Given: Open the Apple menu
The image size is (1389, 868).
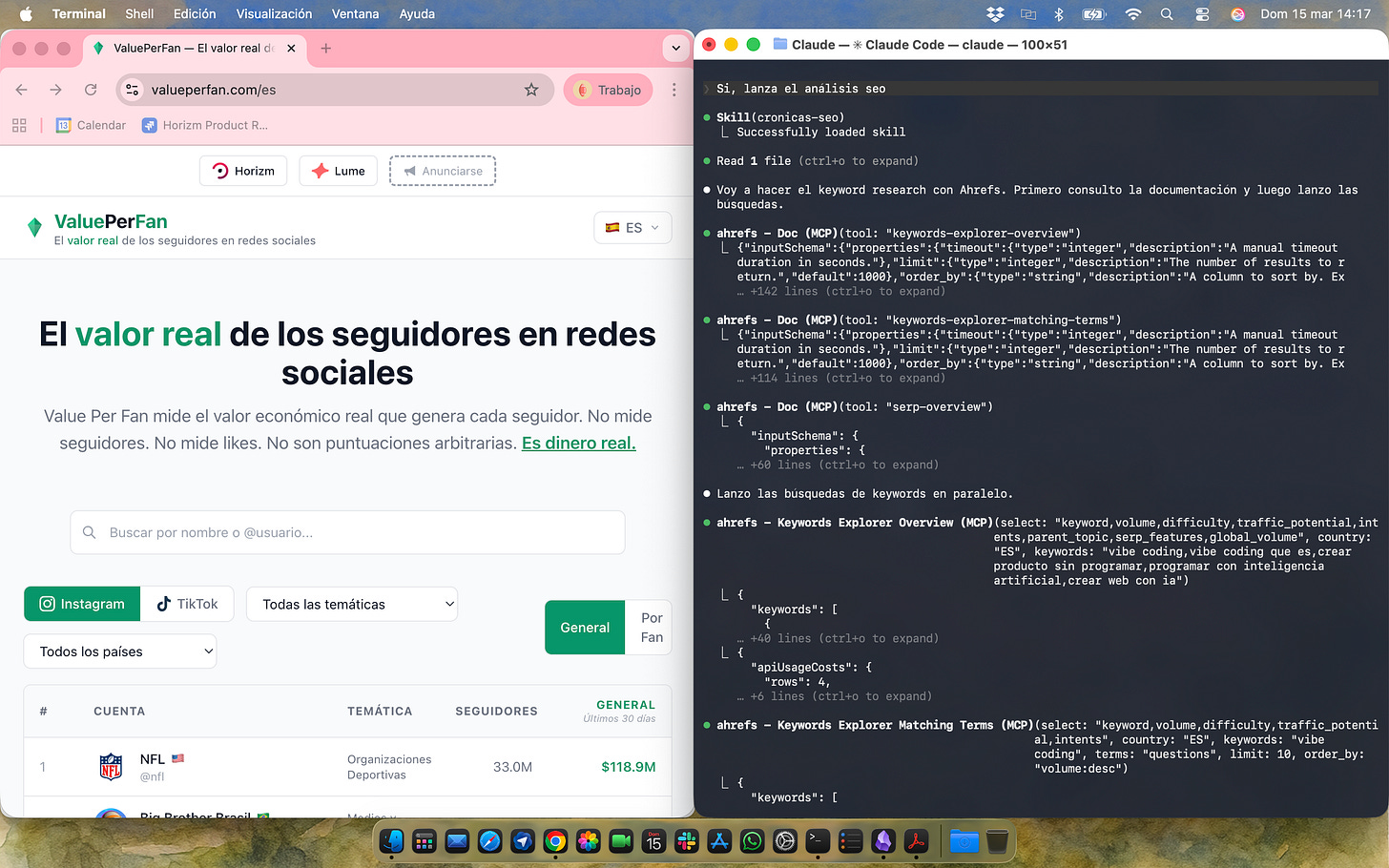Looking at the screenshot, I should (x=26, y=14).
